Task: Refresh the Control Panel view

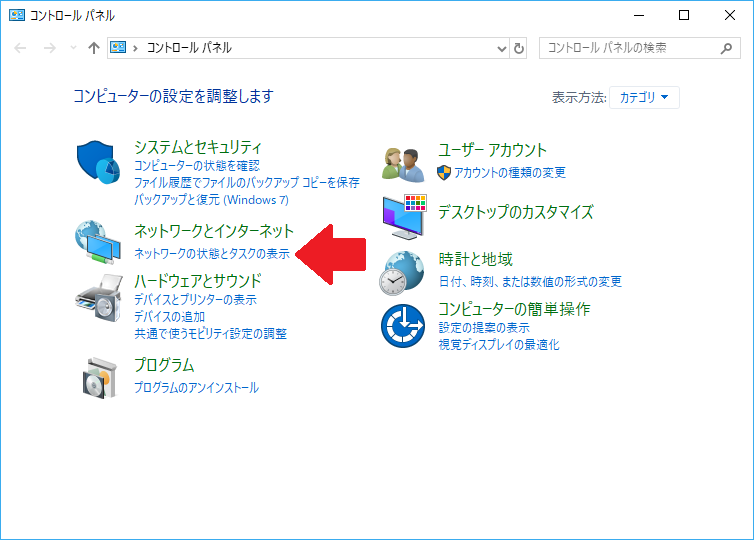Action: 519,48
